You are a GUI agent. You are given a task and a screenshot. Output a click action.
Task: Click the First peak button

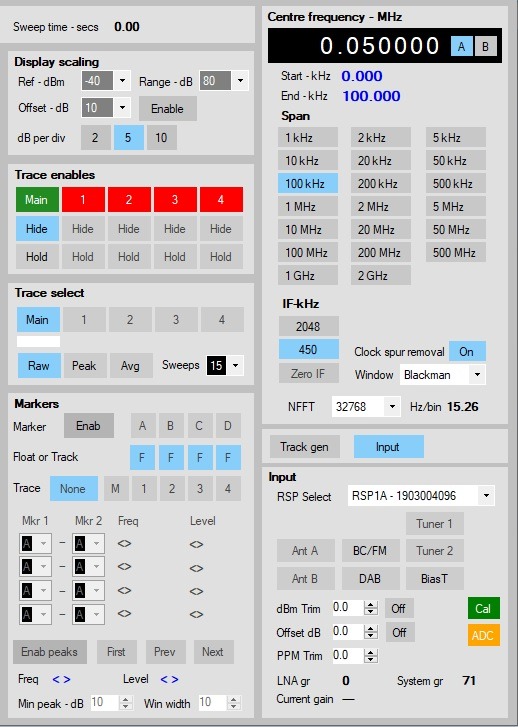tap(117, 652)
